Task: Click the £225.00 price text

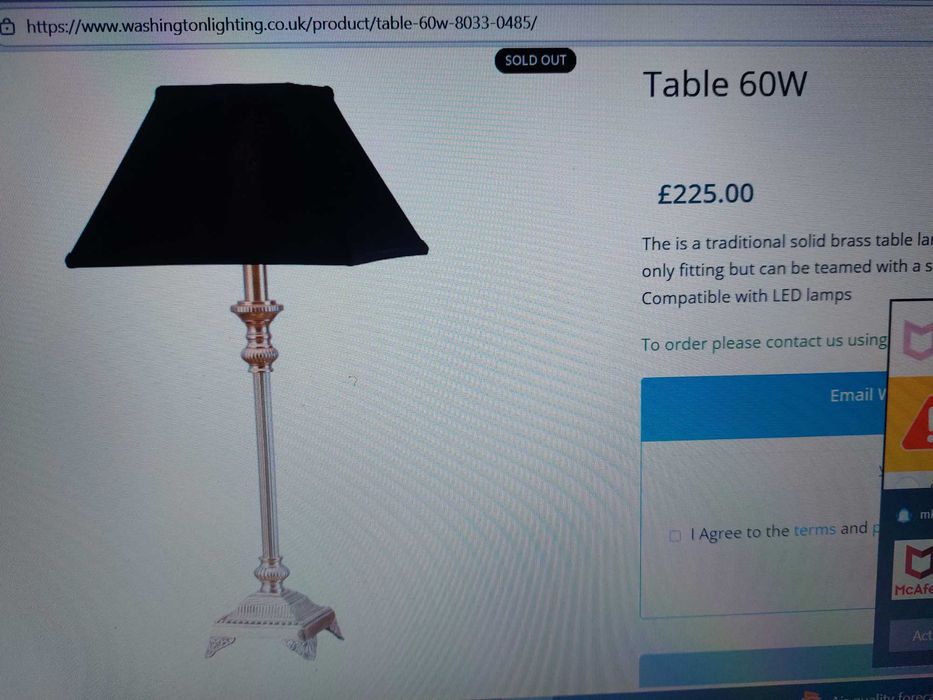Action: click(705, 193)
